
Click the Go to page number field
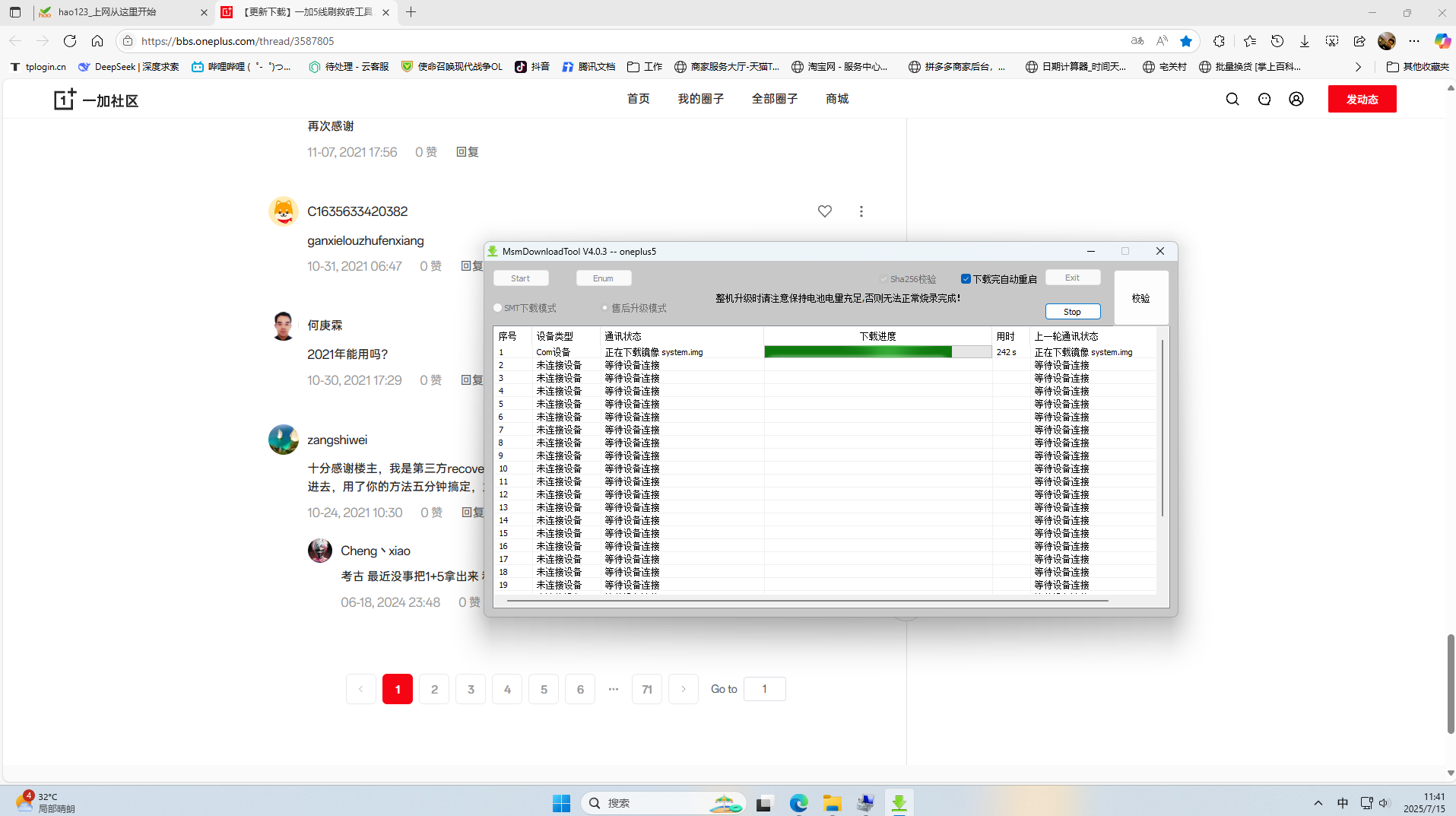764,689
